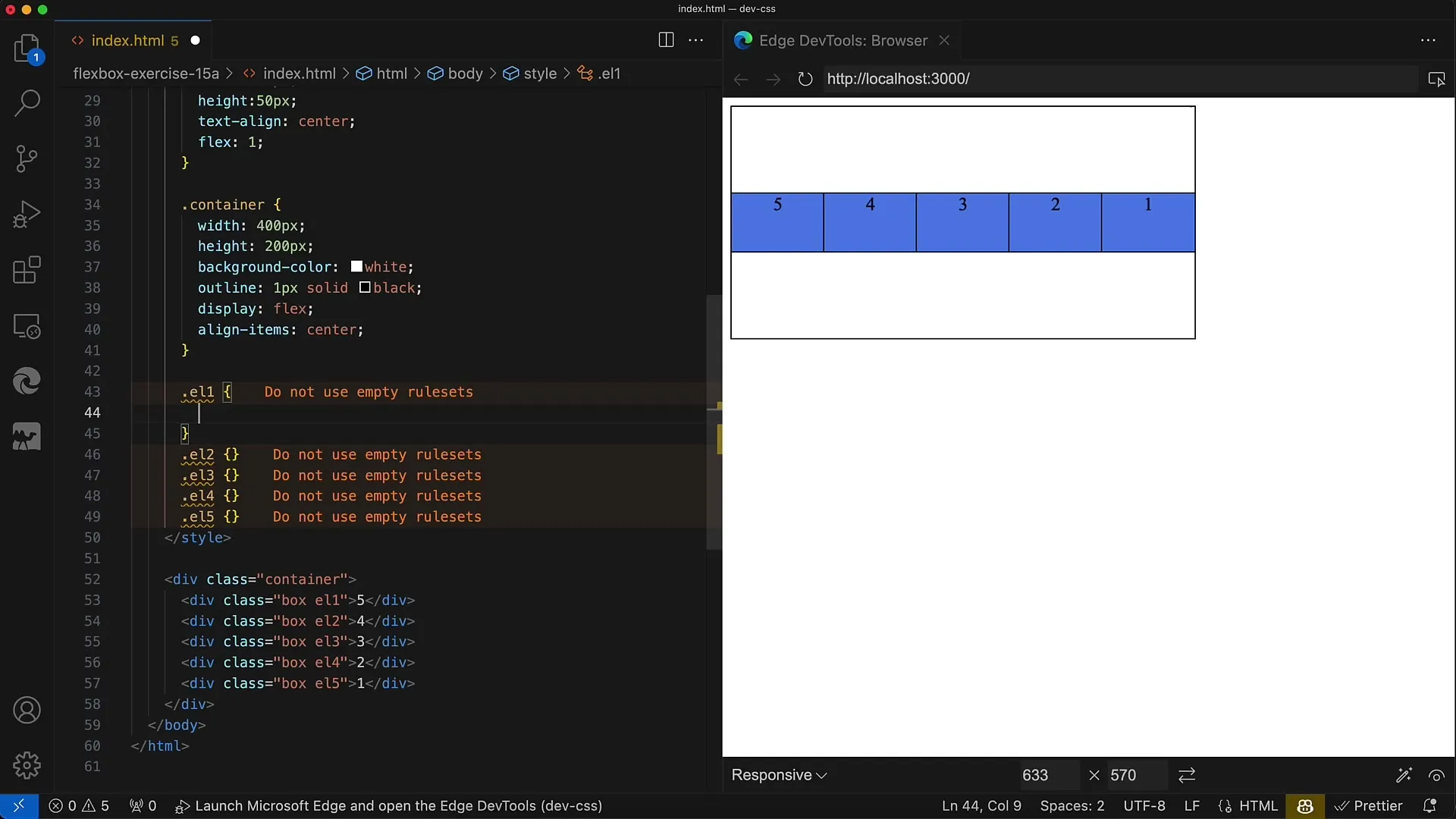Viewport: 1456px width, 819px height.
Task: Open Copilot status icon in status bar
Action: 1305,806
